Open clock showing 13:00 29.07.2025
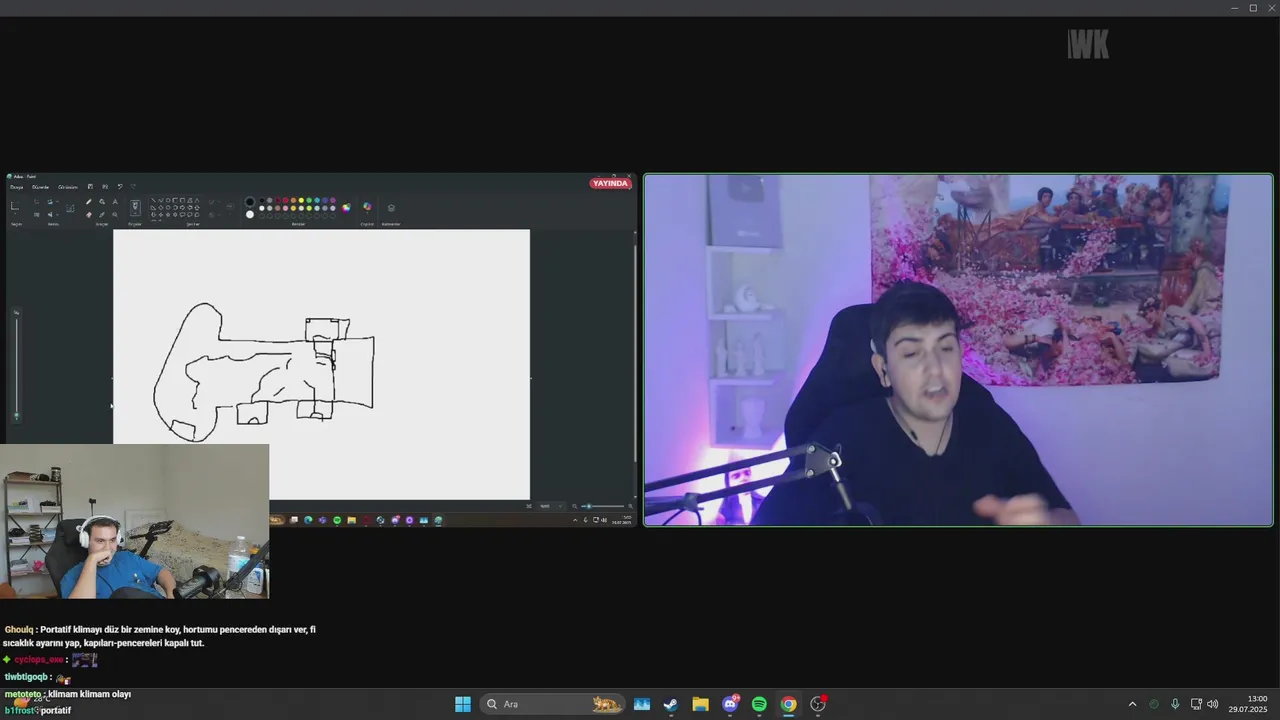 pyautogui.click(x=1250, y=704)
